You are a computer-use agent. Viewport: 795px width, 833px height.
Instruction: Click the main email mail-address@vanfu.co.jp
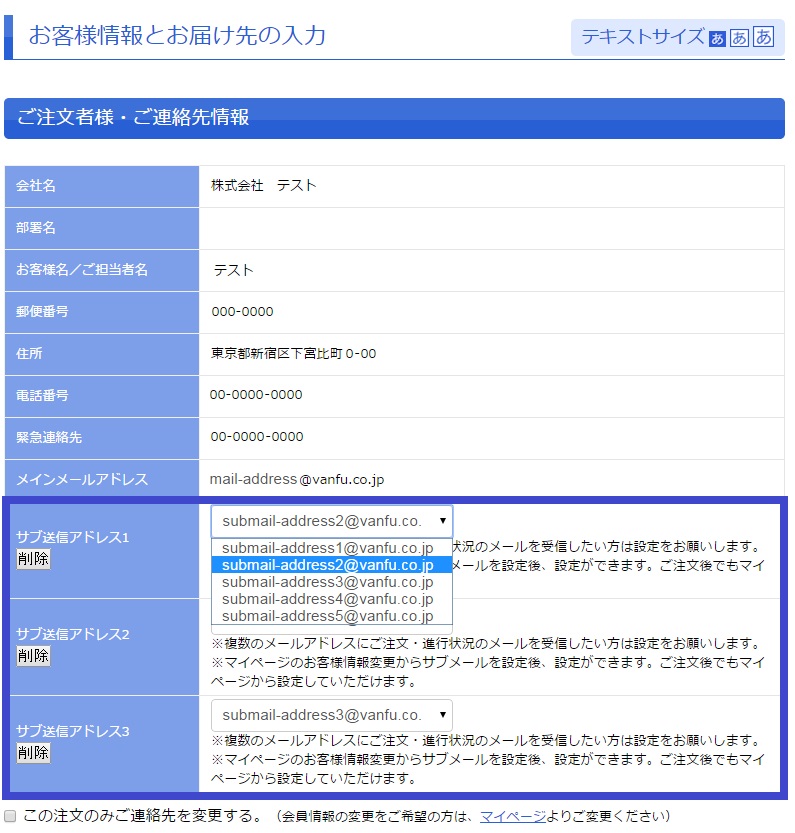(297, 479)
